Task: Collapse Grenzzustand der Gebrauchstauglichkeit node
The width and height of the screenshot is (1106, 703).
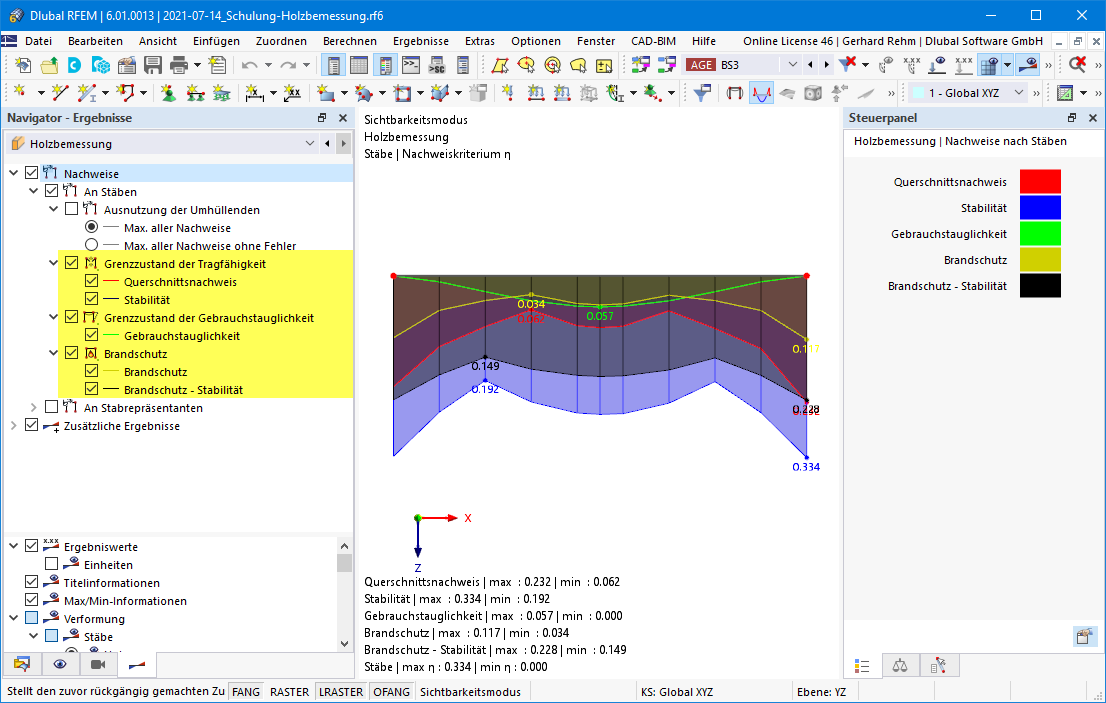Action: click(x=53, y=317)
